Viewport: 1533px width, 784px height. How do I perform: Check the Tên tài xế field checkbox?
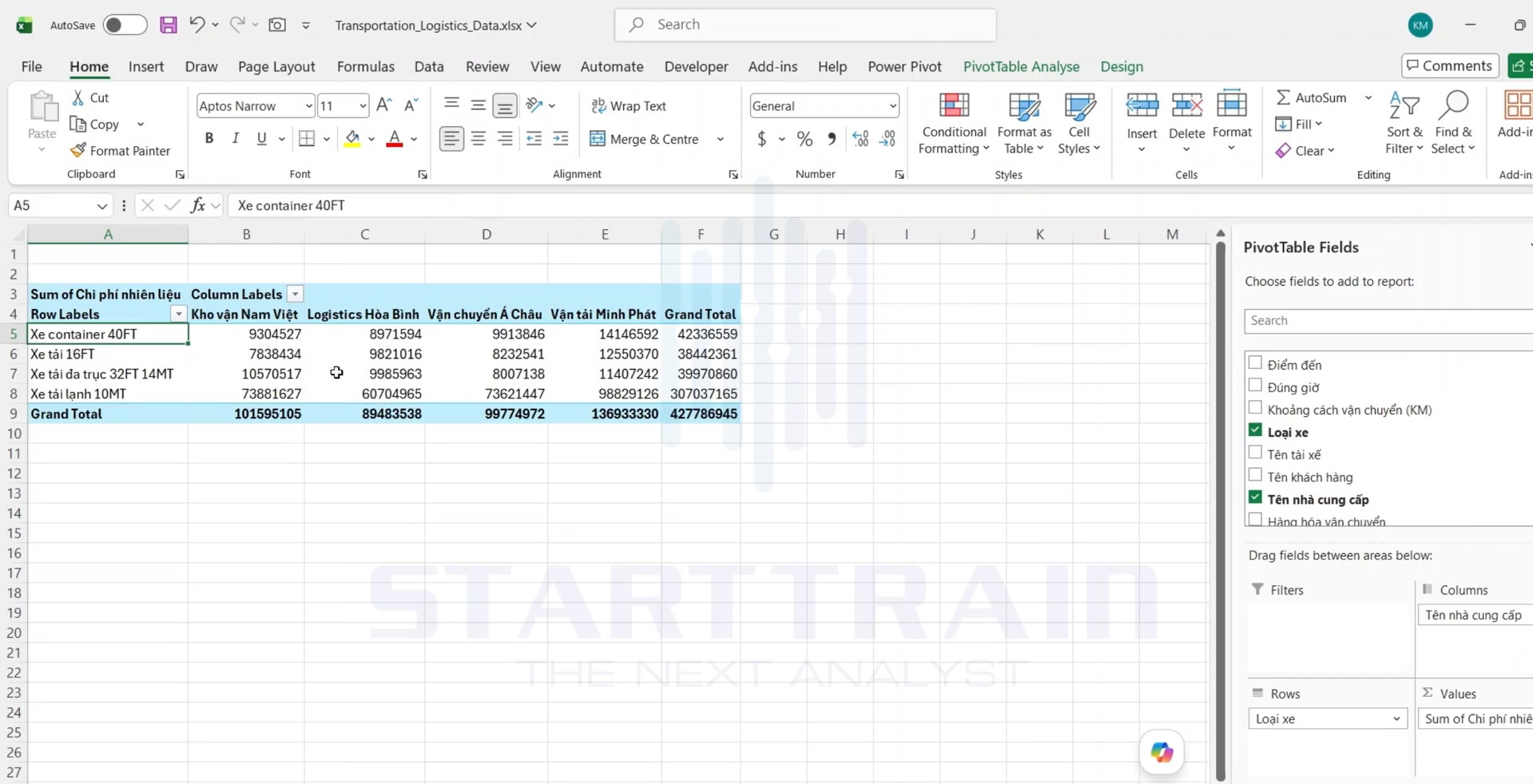[x=1255, y=453]
